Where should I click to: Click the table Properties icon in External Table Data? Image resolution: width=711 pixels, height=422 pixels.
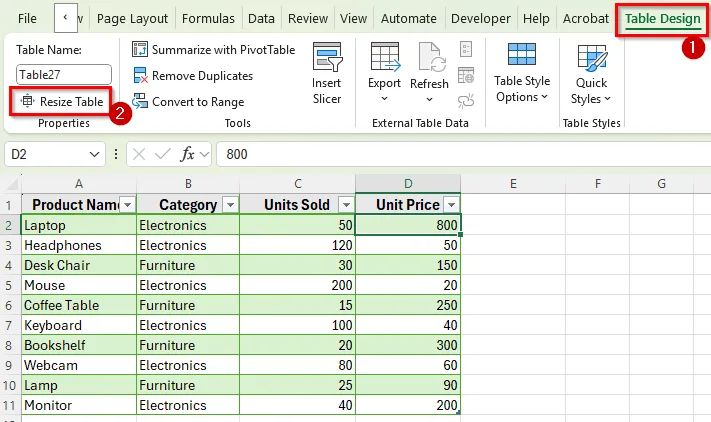pyautogui.click(x=466, y=49)
